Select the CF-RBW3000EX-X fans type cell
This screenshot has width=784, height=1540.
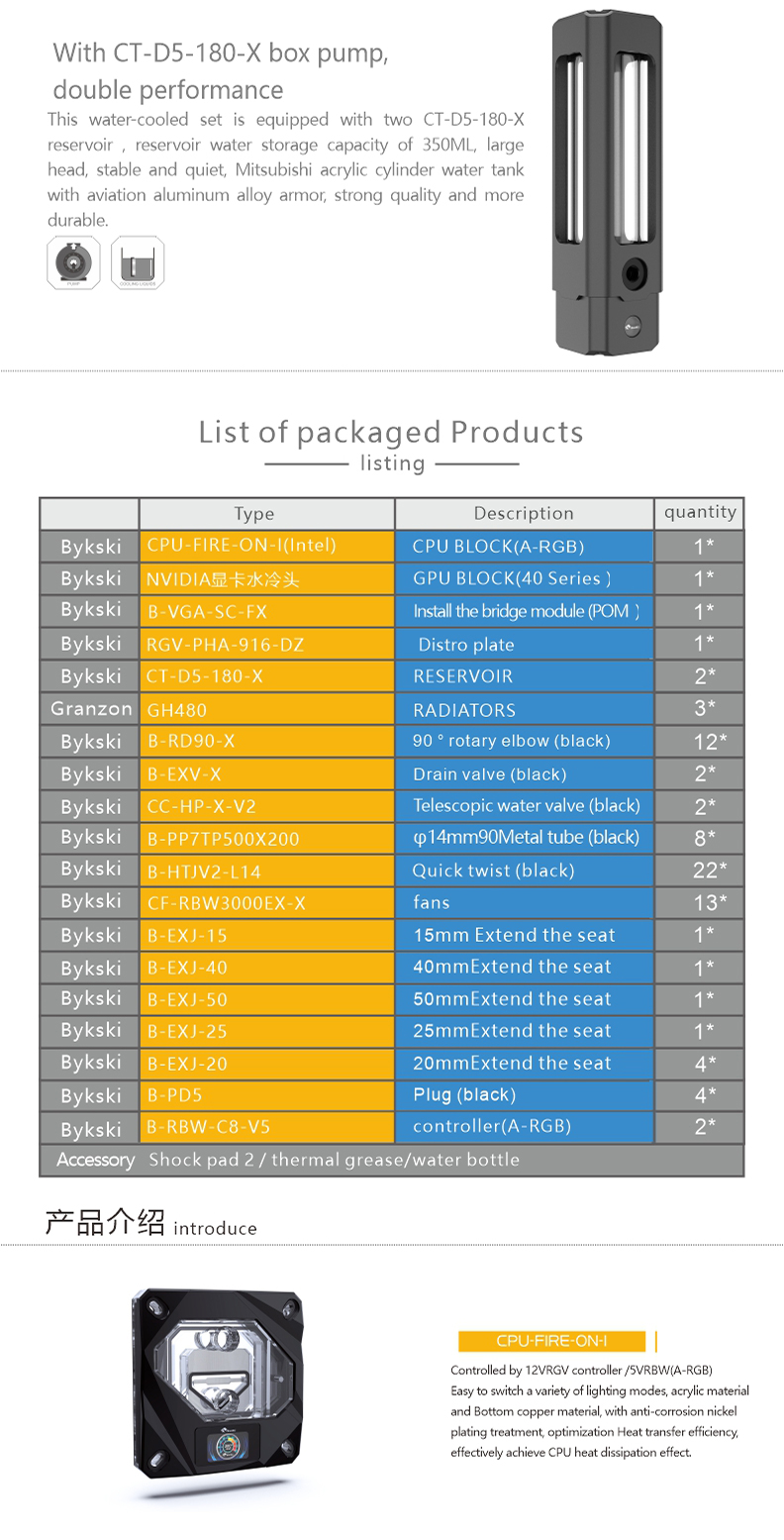click(267, 902)
